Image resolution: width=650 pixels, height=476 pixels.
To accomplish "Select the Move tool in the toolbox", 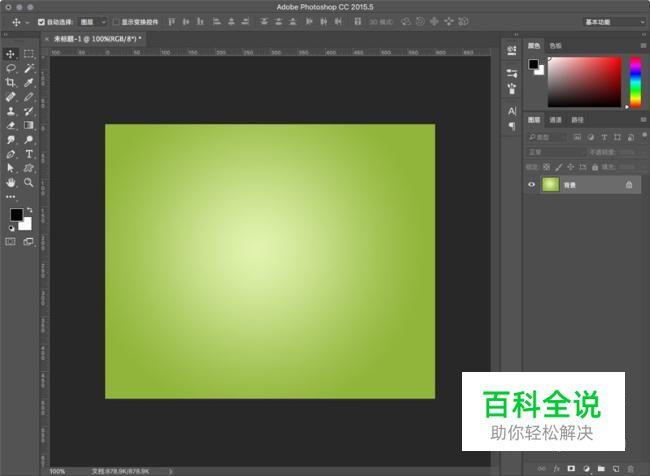I will (x=11, y=54).
